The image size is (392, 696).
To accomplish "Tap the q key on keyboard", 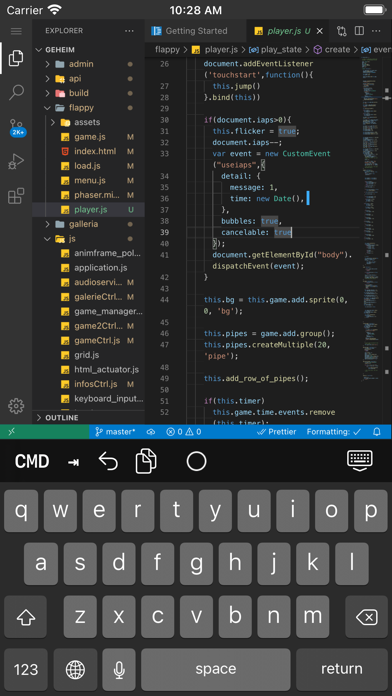I will 21,510.
